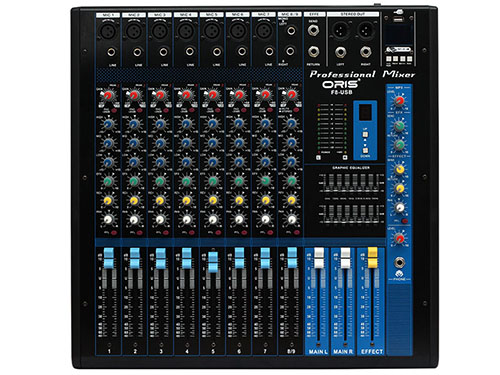The image size is (500, 375).
Task: Click the MIC 1 XLR input socket
Action: (x=109, y=31)
